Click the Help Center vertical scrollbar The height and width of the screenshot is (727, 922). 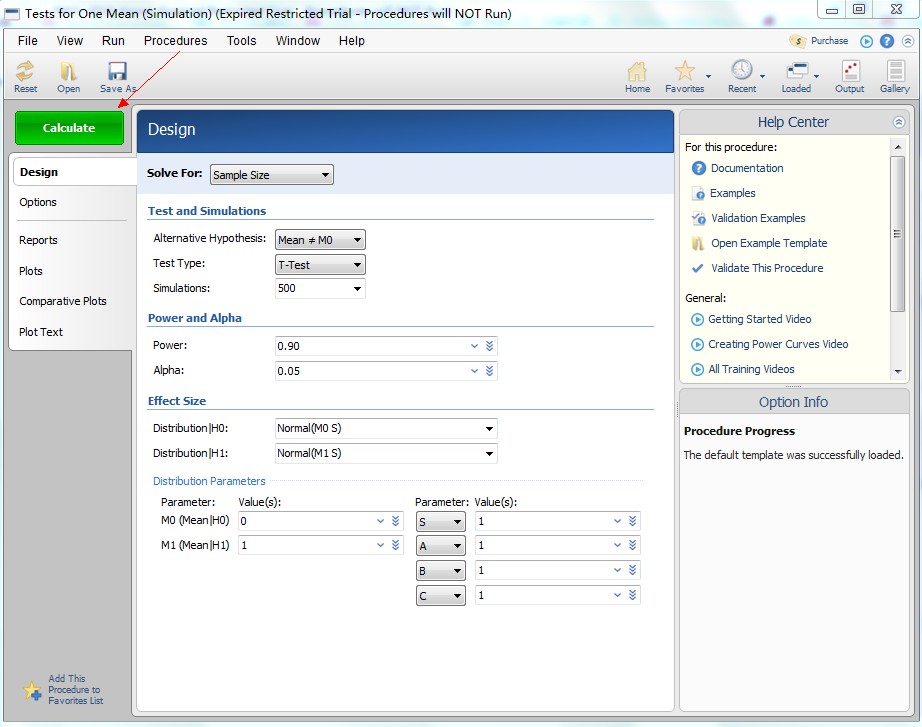point(897,233)
